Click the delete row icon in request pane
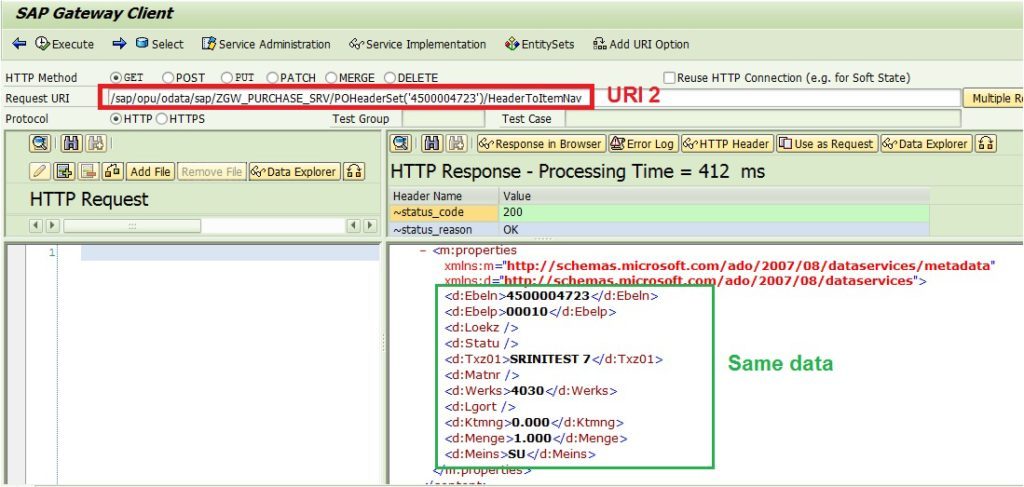Image resolution: width=1024 pixels, height=487 pixels. pos(88,172)
